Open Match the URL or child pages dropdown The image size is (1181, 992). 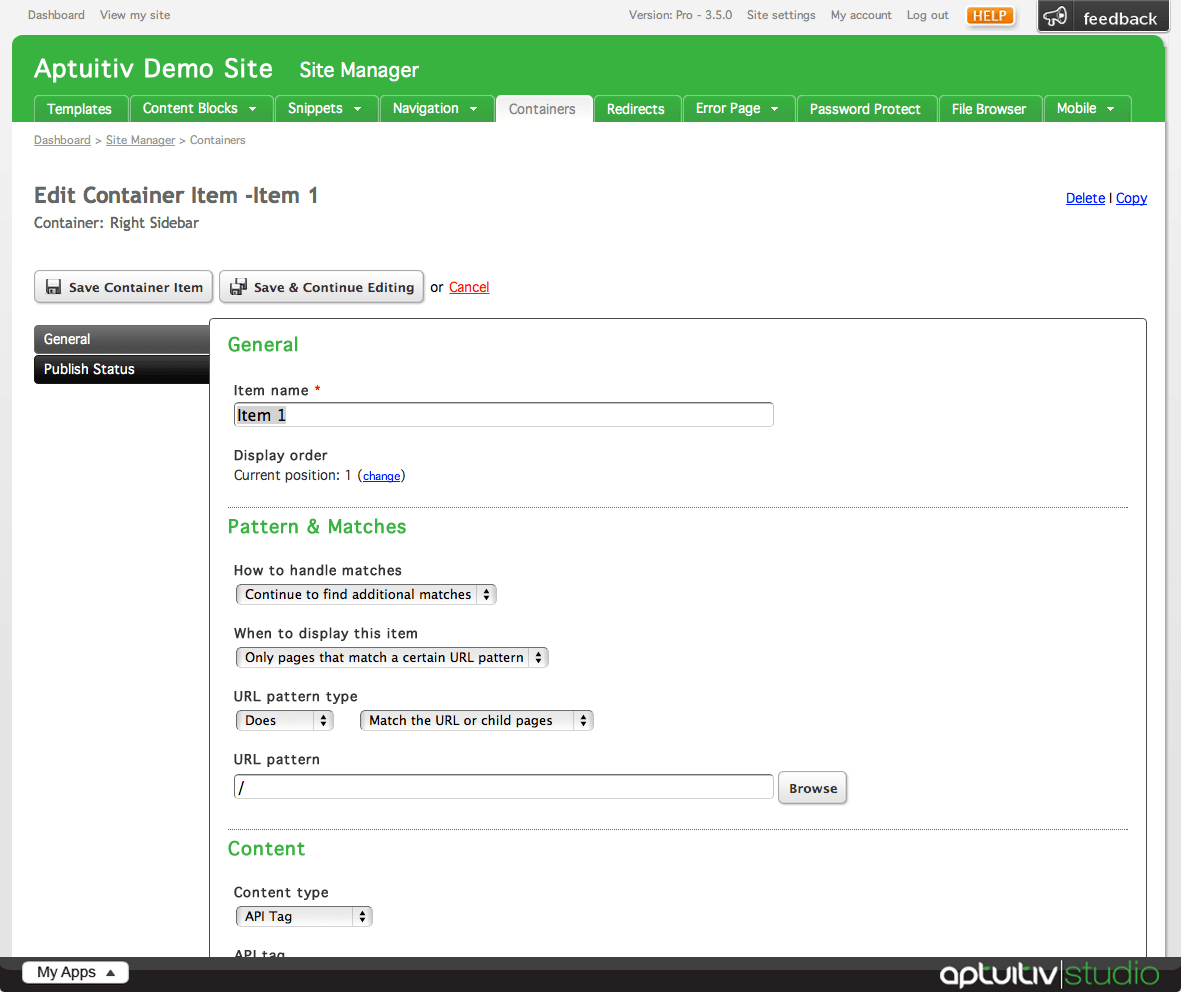pos(477,721)
